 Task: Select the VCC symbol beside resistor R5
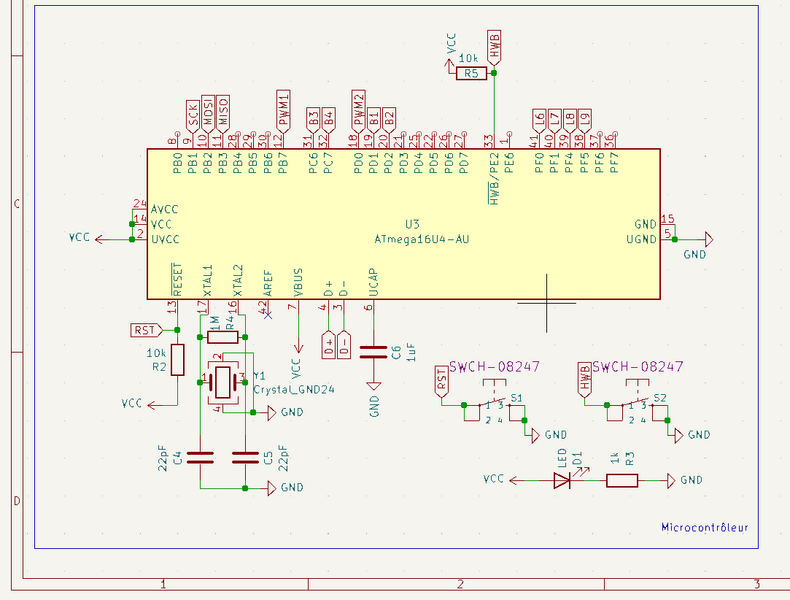pos(449,65)
